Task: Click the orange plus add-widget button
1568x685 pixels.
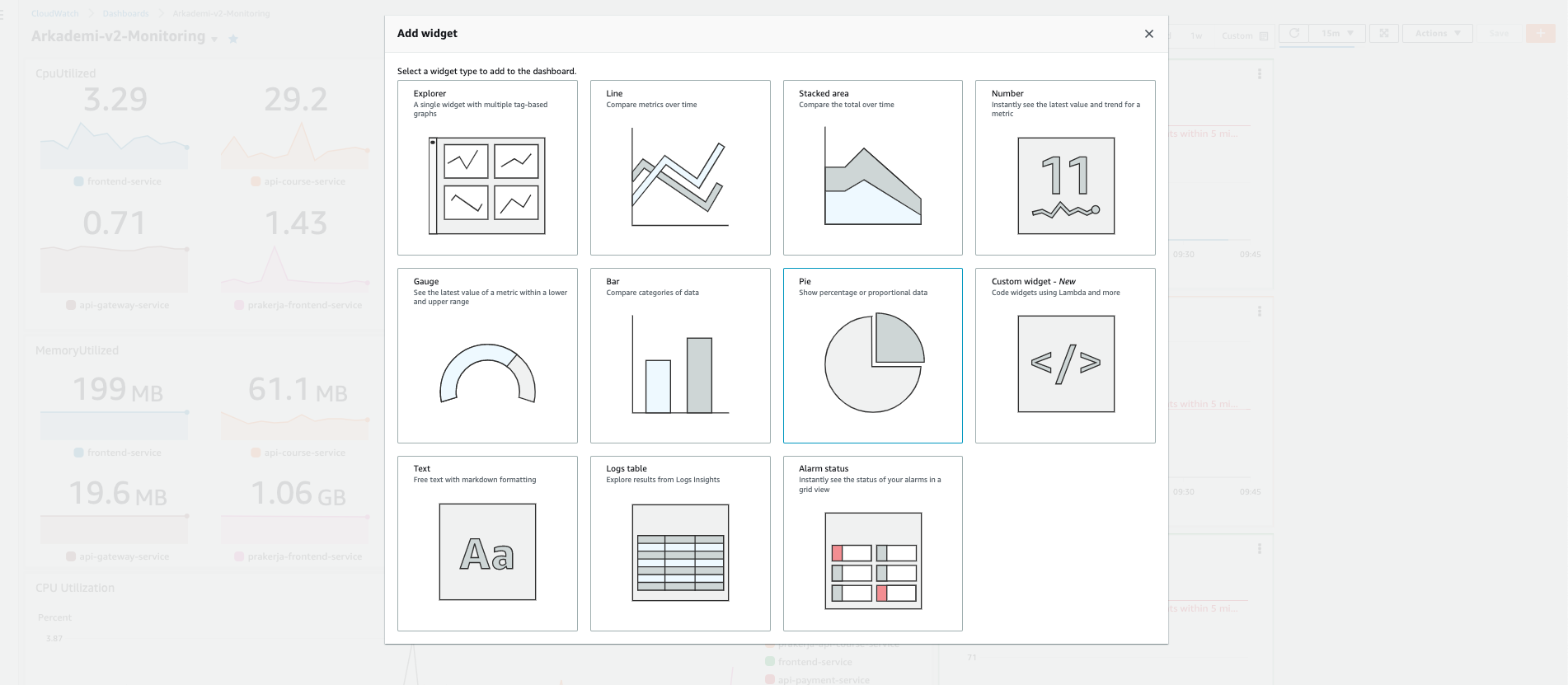Action: click(1540, 33)
